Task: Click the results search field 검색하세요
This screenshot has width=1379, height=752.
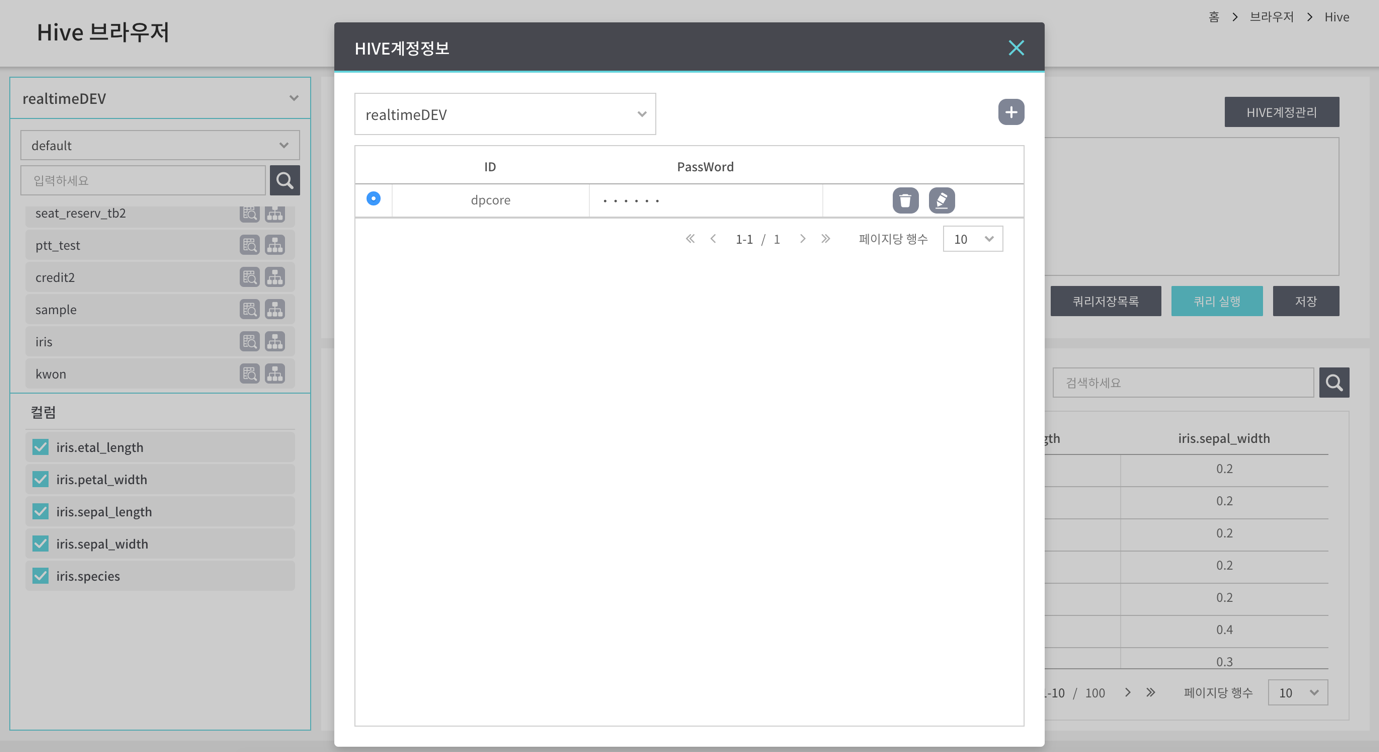Action: click(x=1183, y=382)
